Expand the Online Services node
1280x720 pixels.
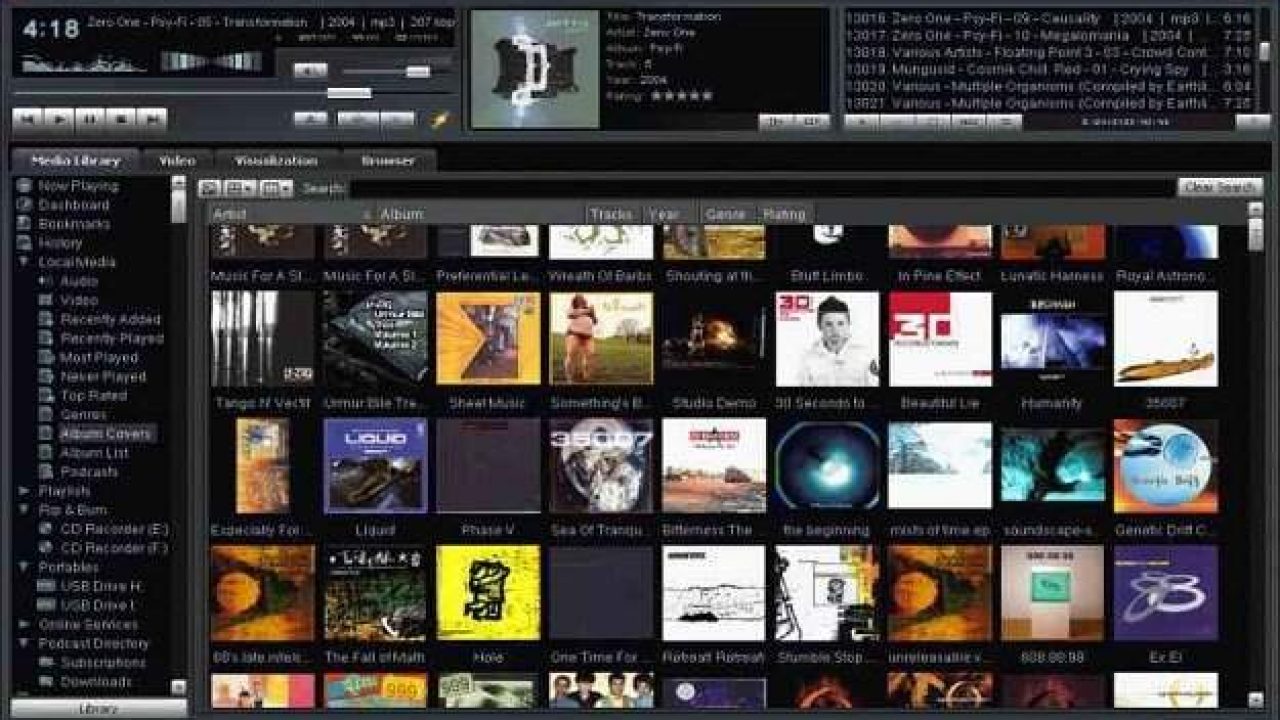click(x=23, y=624)
